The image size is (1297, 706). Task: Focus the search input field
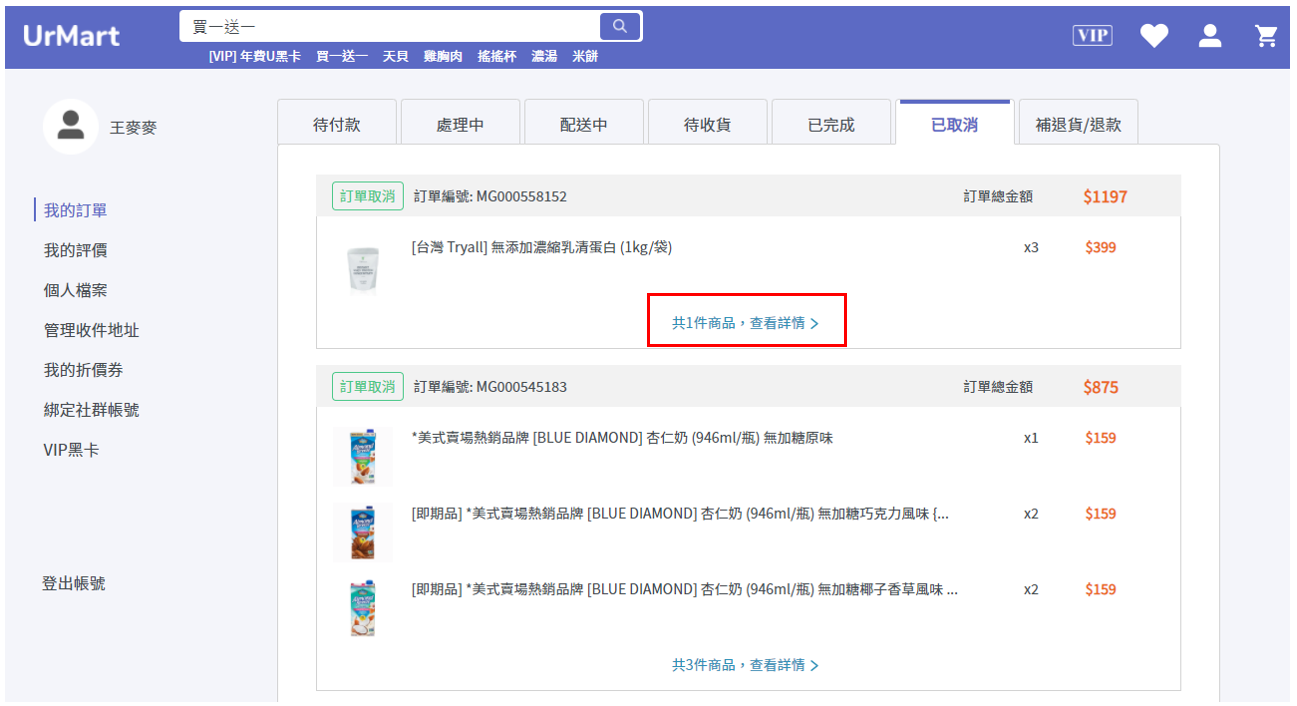(390, 26)
